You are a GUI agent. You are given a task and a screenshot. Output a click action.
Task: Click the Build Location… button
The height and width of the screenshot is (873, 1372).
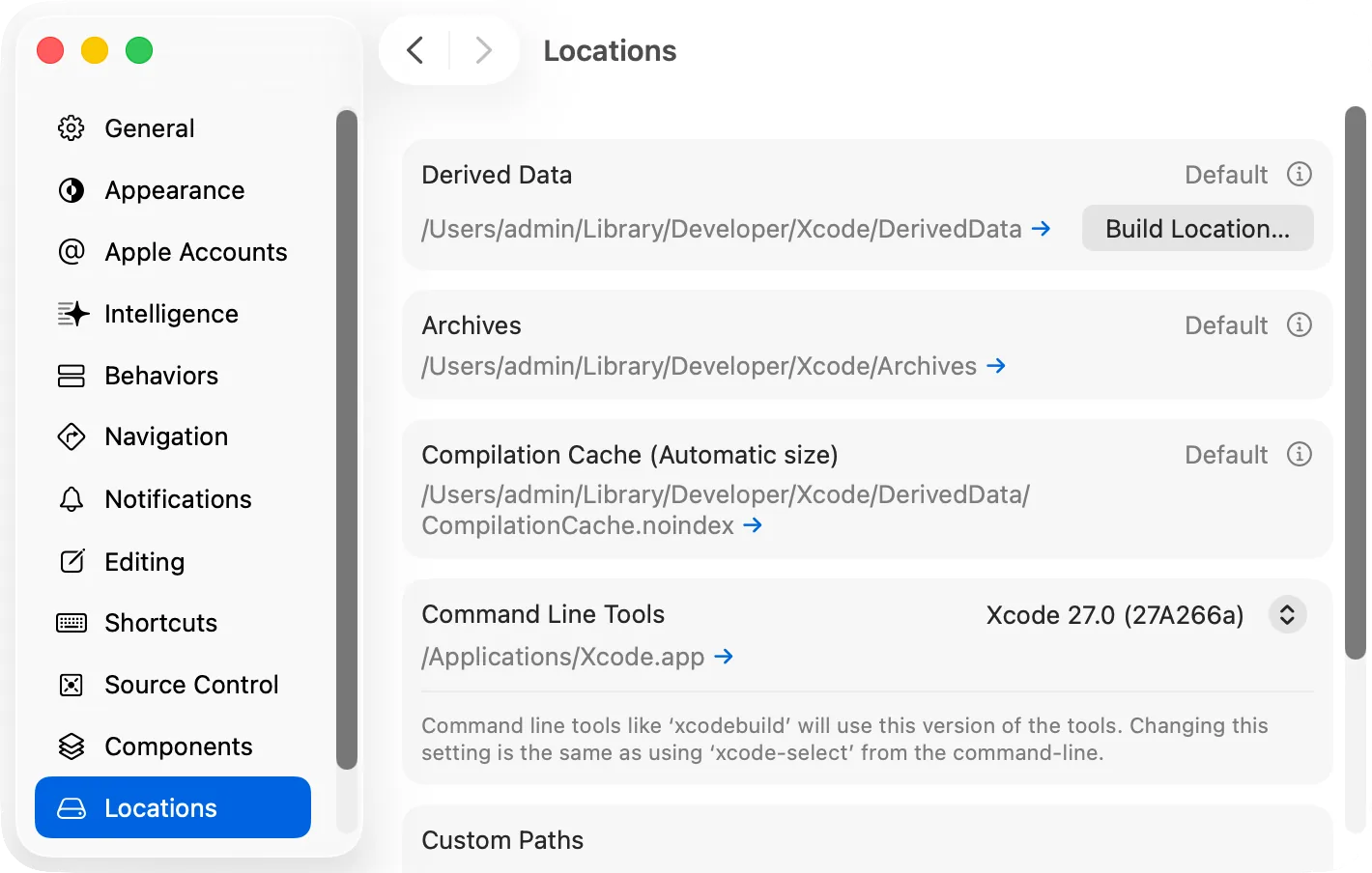point(1197,229)
